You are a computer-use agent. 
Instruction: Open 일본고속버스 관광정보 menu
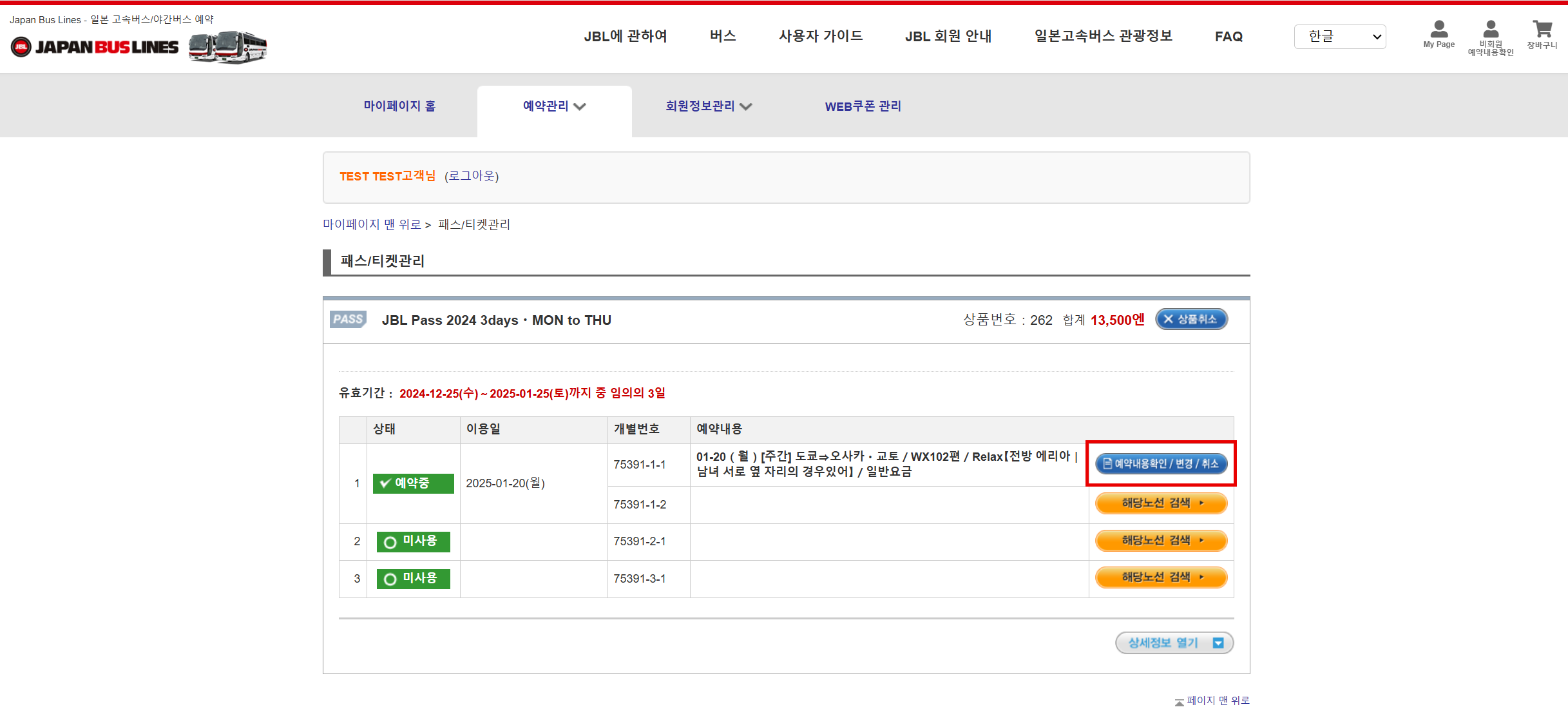point(1104,37)
